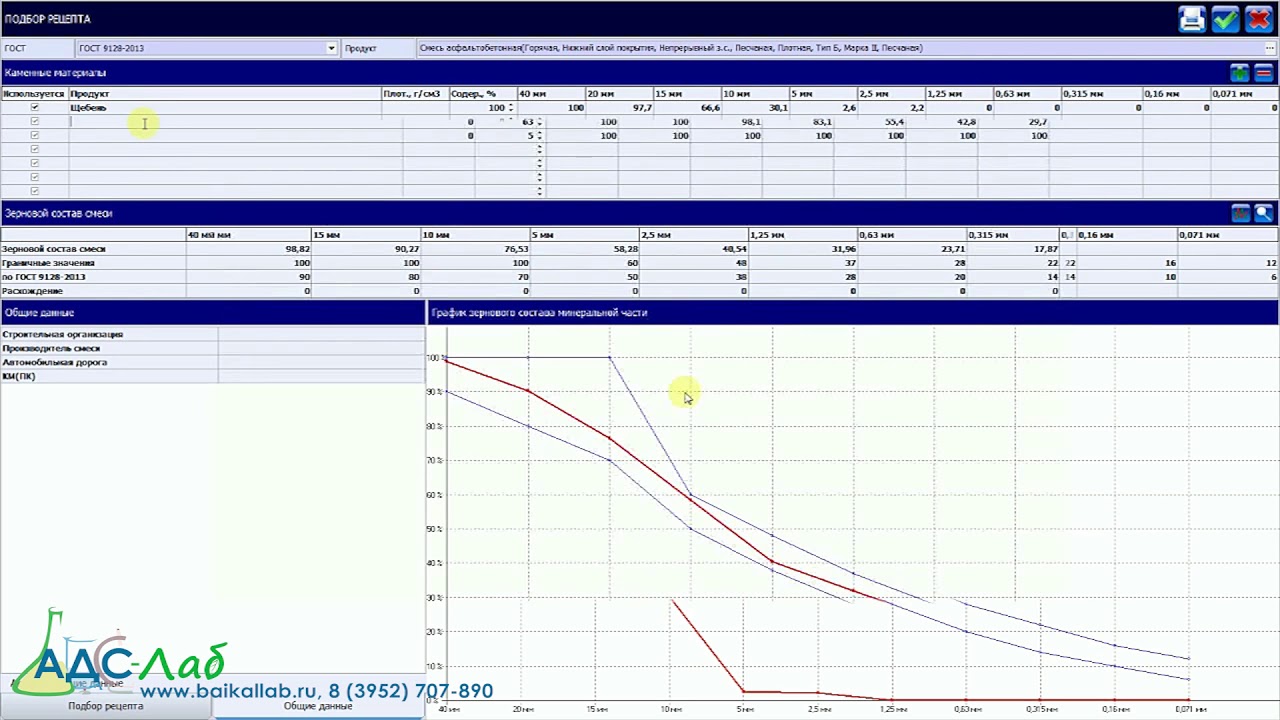This screenshot has height=720, width=1280.
Task: Close the window with the red X icon
Action: (1258, 19)
